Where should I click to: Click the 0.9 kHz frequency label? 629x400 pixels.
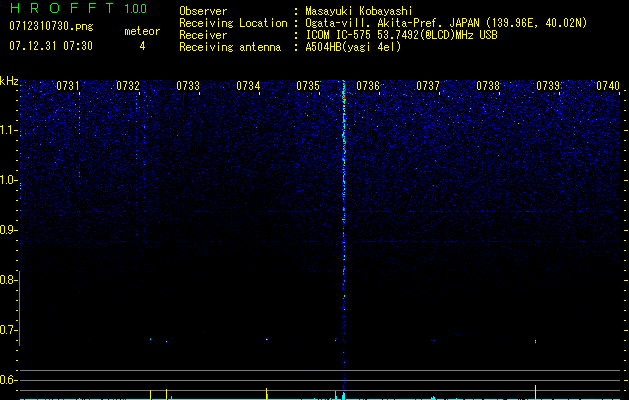(x=8, y=230)
